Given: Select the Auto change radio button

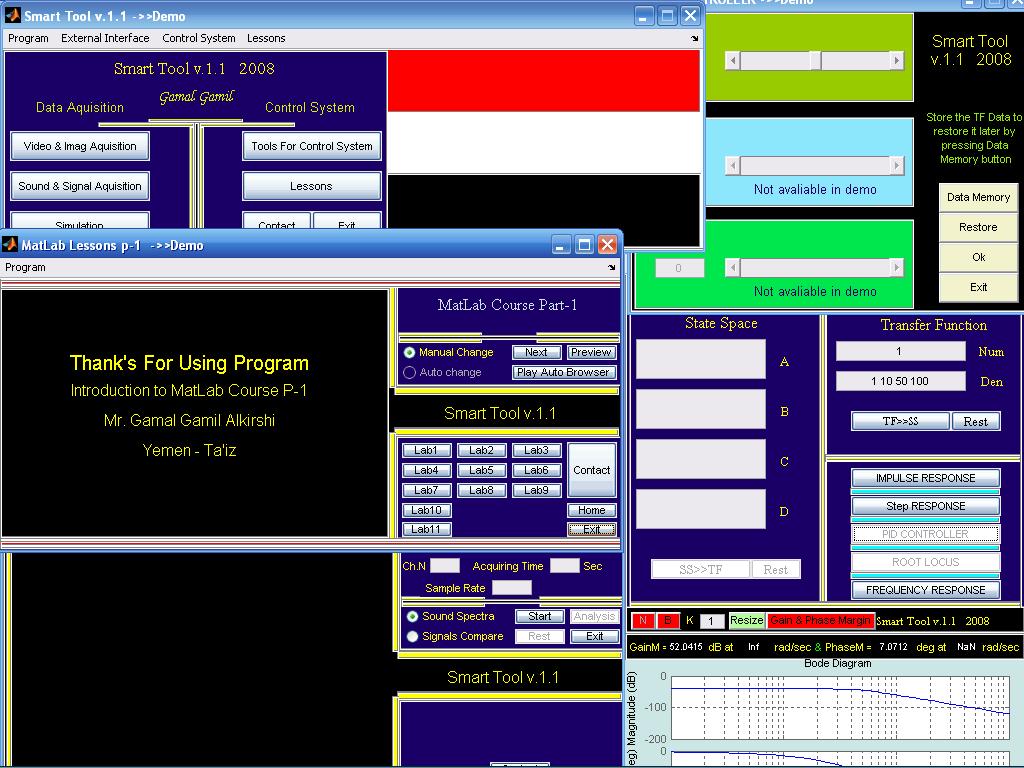Looking at the screenshot, I should click(x=409, y=372).
